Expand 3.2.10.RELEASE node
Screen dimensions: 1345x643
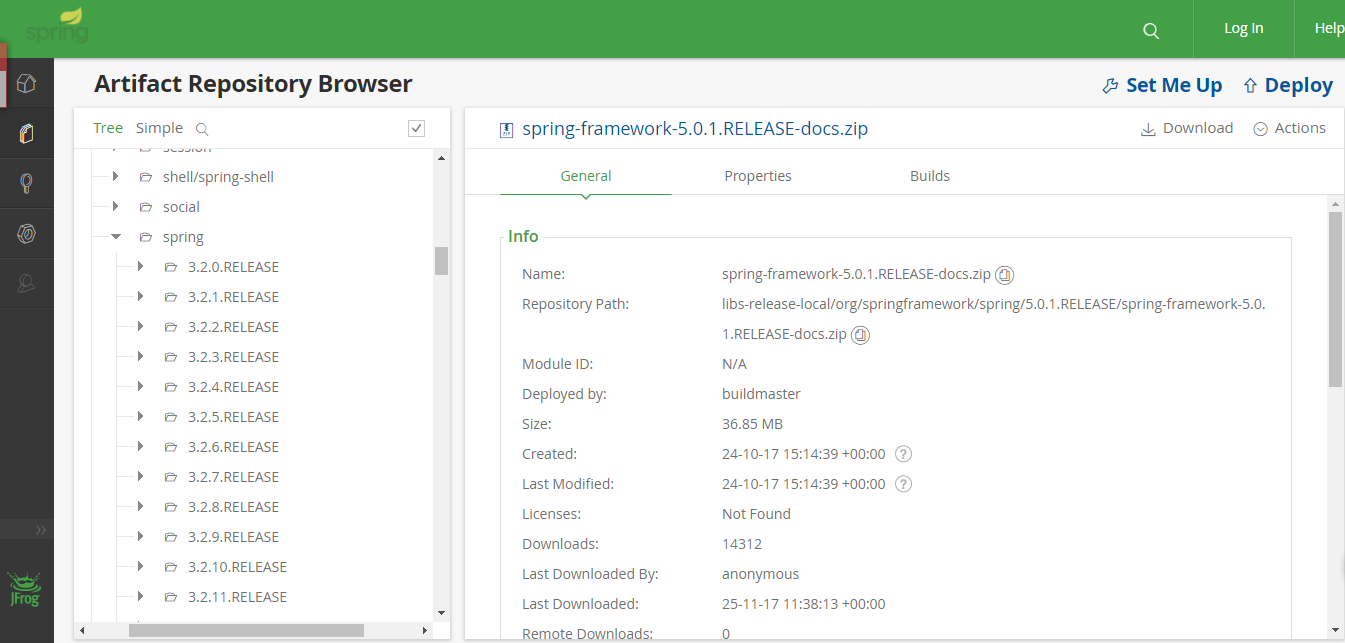click(x=141, y=566)
